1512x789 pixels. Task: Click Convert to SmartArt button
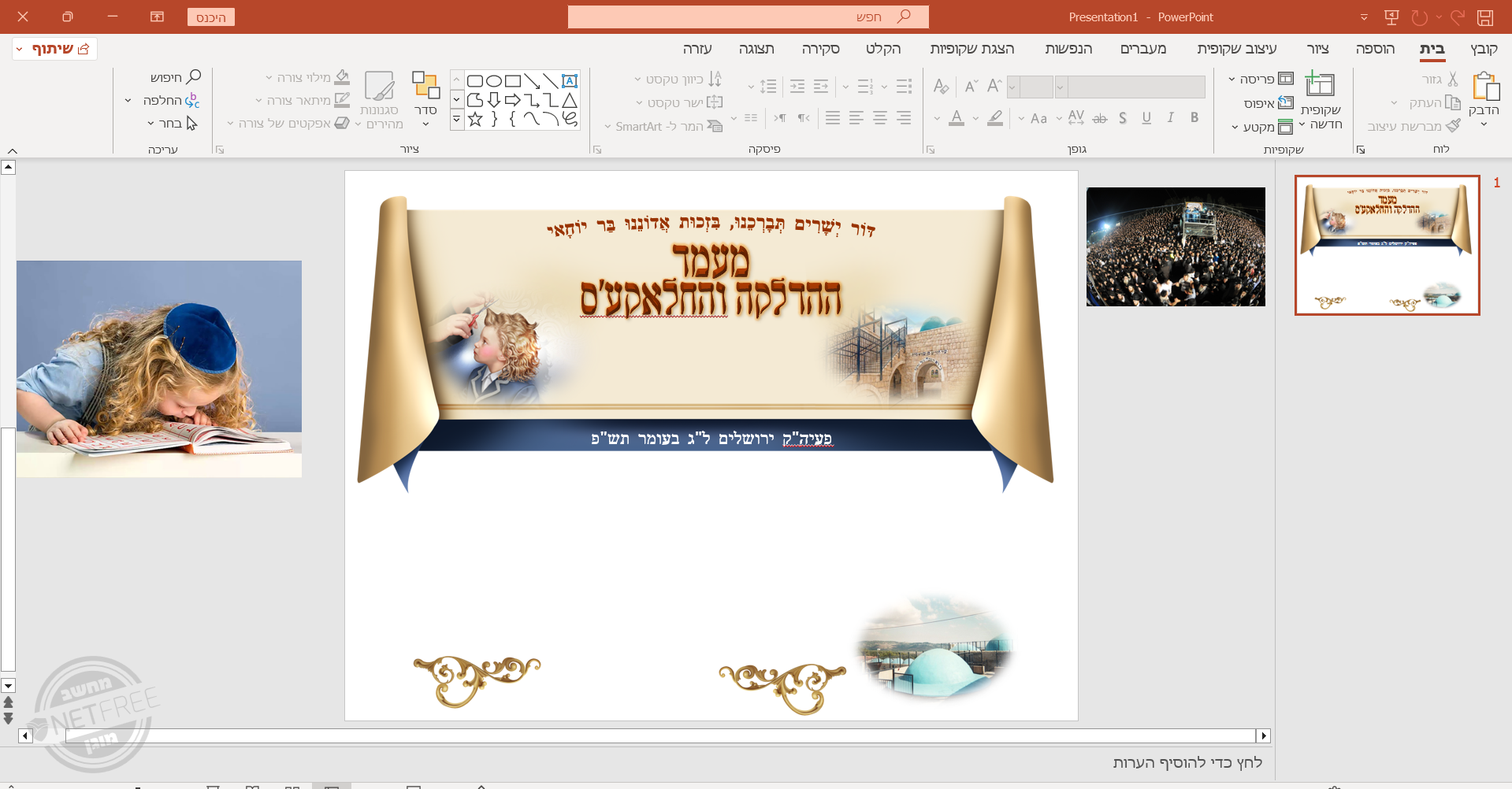(x=663, y=126)
